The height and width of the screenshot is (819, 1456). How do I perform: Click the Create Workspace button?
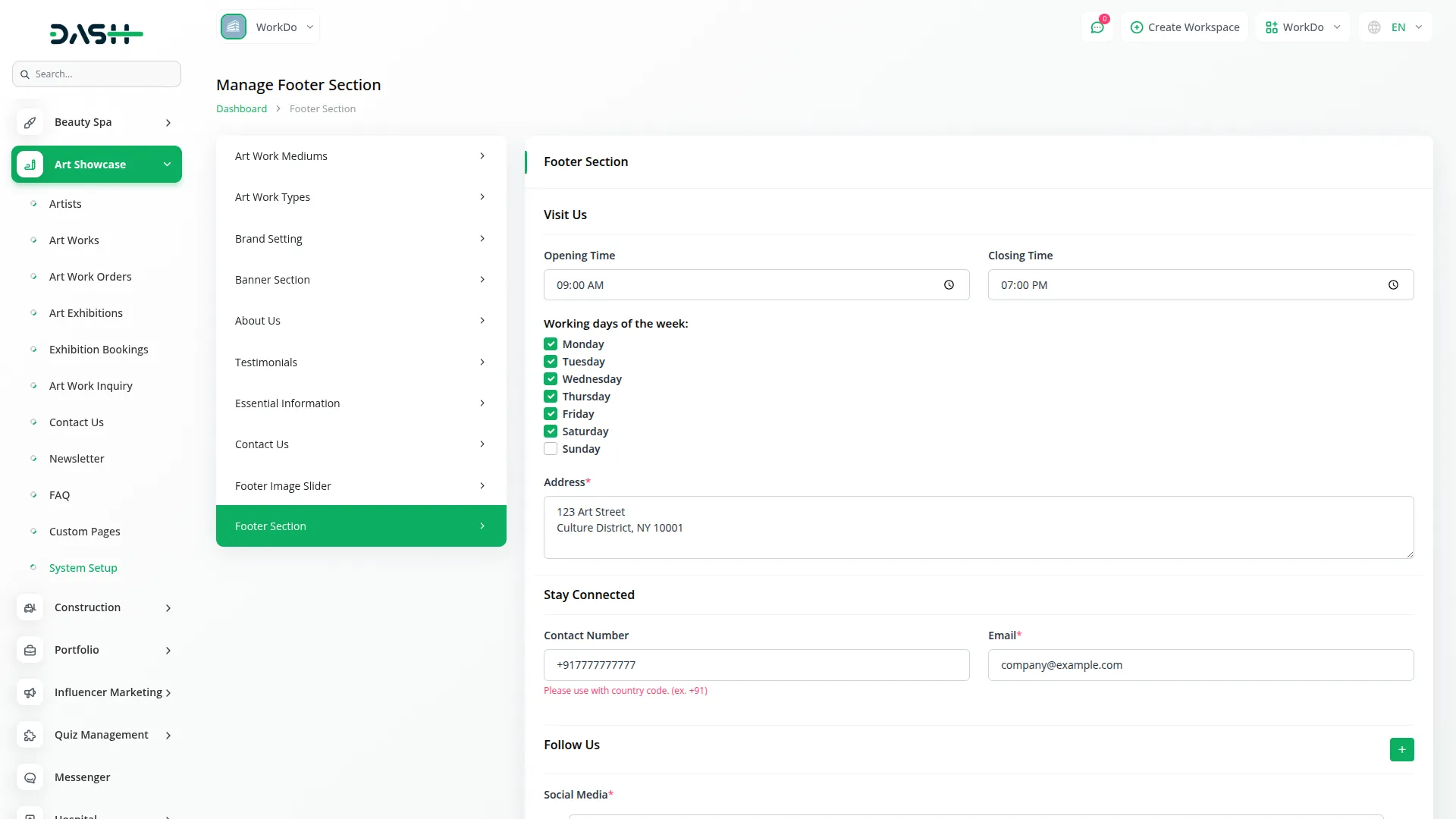(x=1185, y=27)
